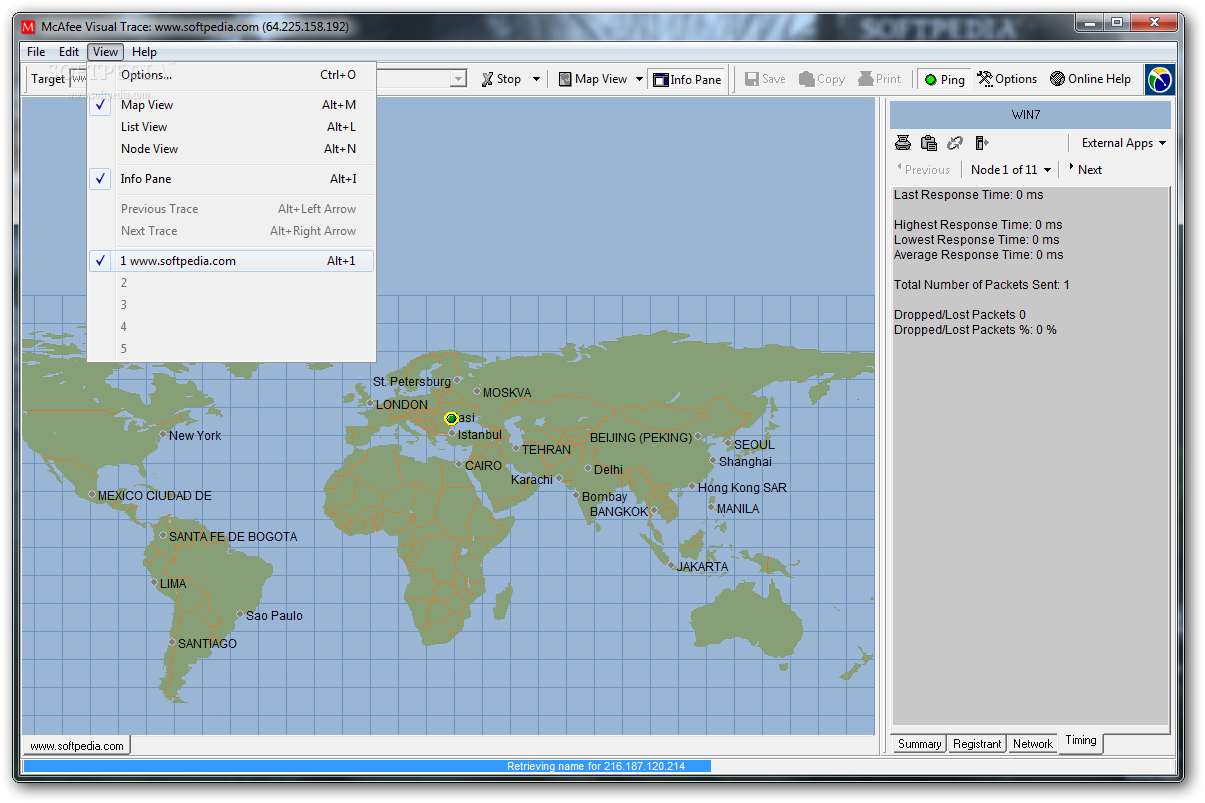
Task: Switch to the Summary tab
Action: click(919, 744)
